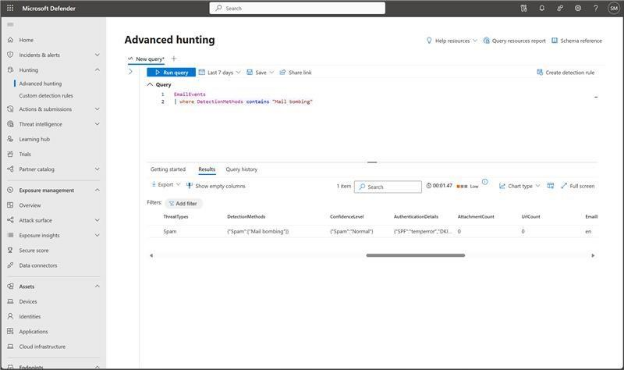Image resolution: width=624 pixels, height=370 pixels.
Task: Switch to Getting started tab
Action: pos(168,169)
